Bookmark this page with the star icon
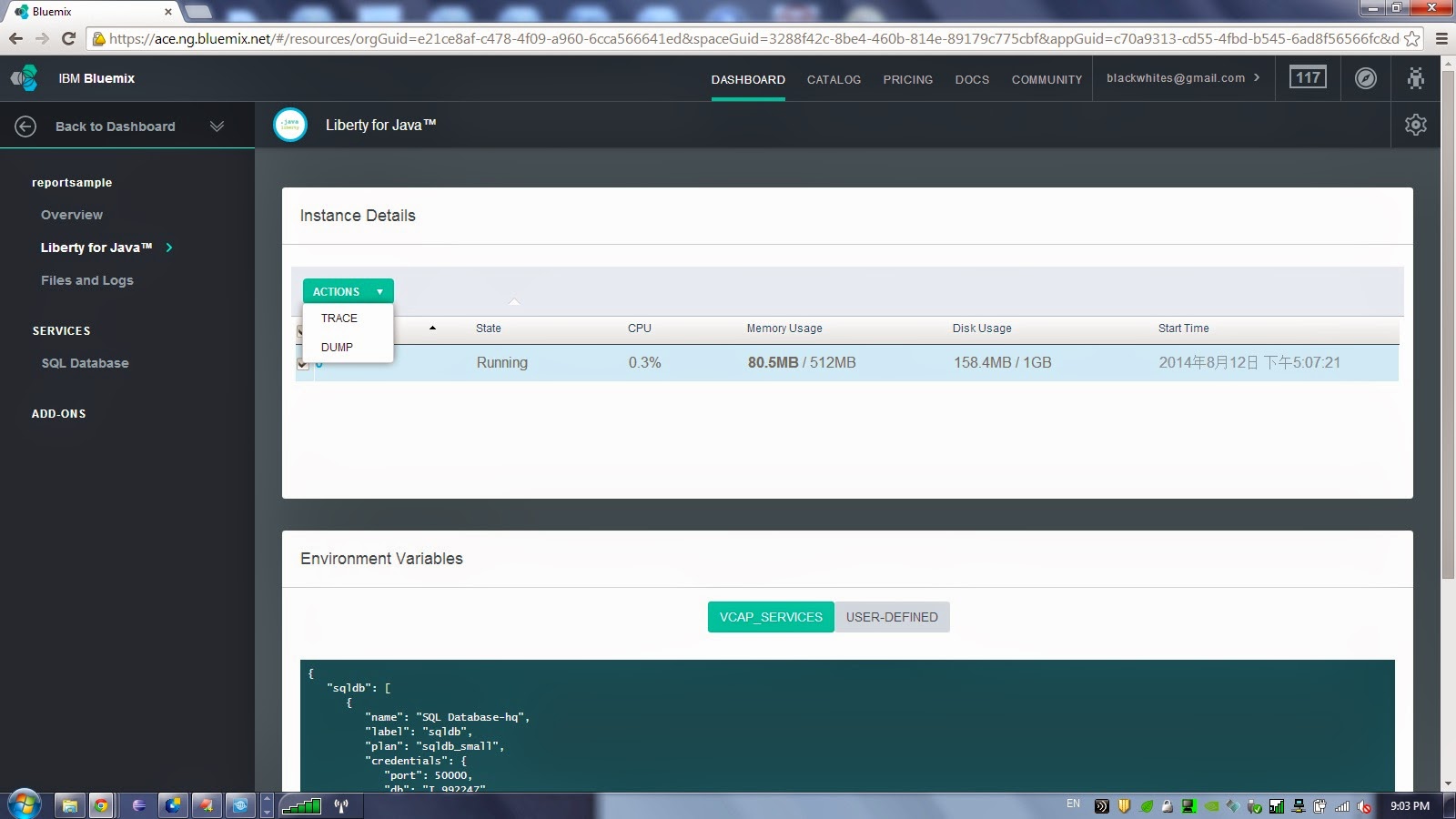The width and height of the screenshot is (1456, 819). (1411, 38)
